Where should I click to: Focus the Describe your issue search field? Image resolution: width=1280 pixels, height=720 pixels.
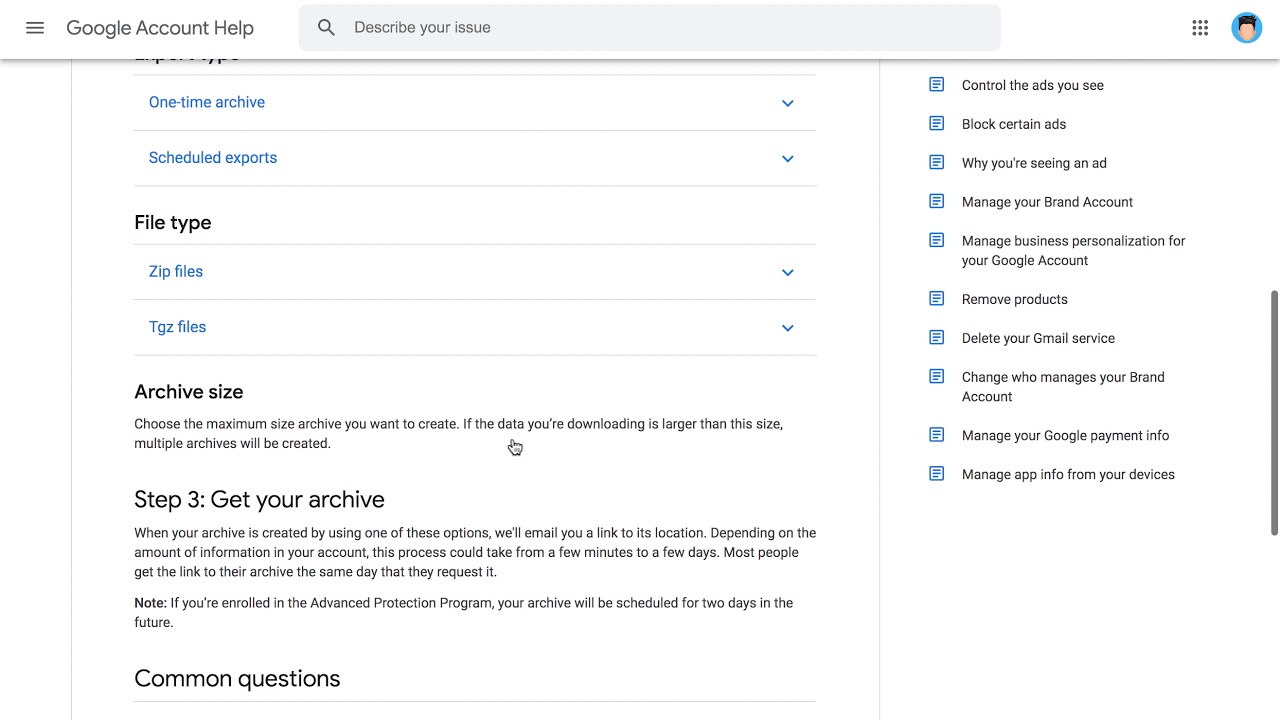650,28
